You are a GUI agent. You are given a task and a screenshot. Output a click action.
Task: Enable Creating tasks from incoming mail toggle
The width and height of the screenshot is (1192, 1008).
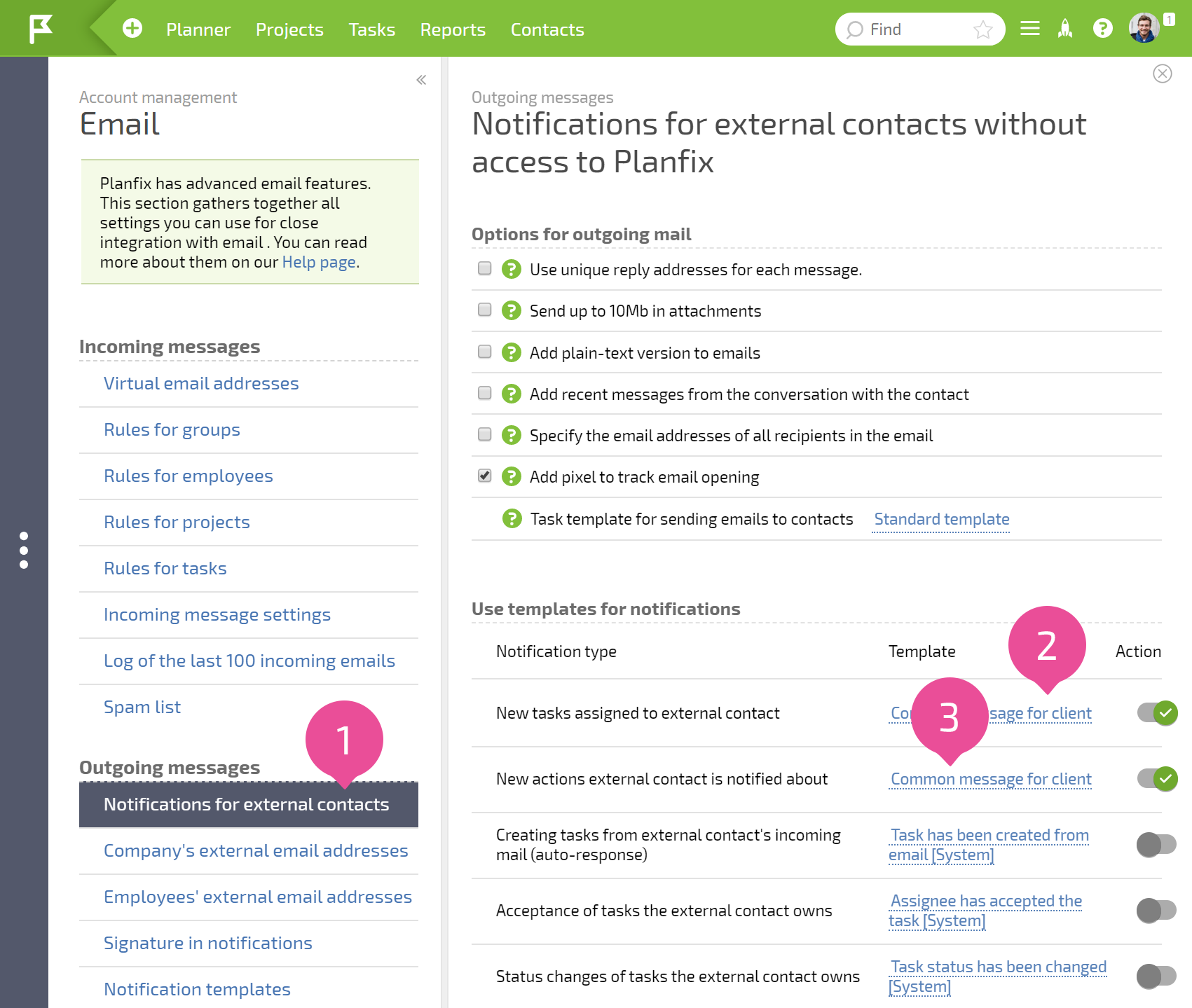tap(1156, 844)
